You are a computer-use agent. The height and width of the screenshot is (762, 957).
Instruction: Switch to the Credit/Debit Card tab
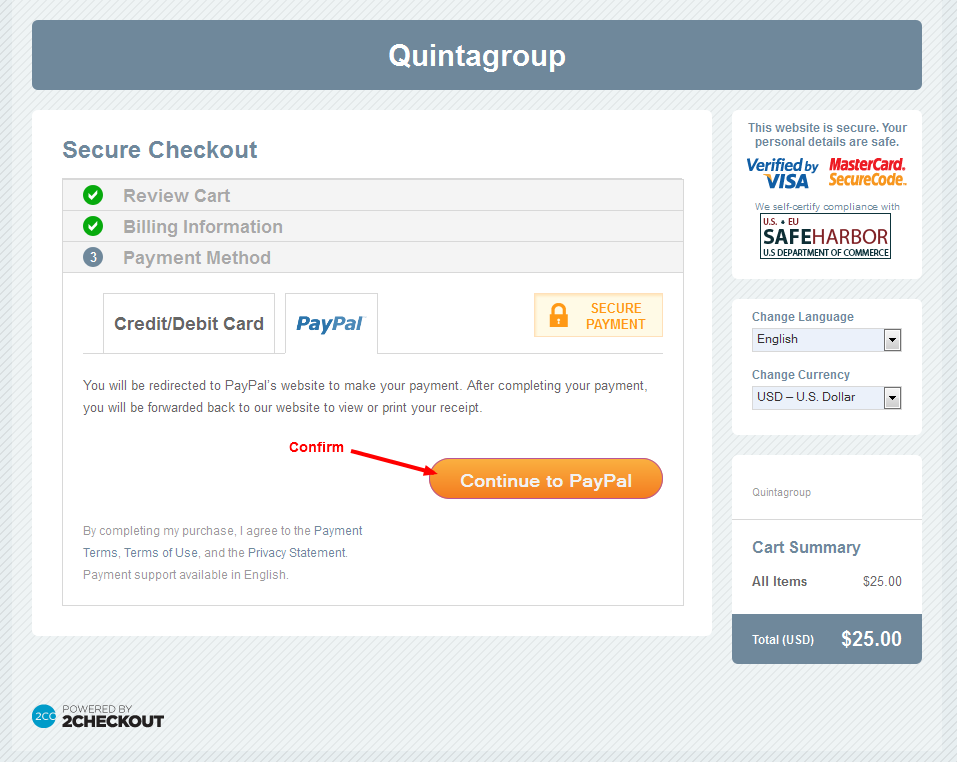[189, 324]
